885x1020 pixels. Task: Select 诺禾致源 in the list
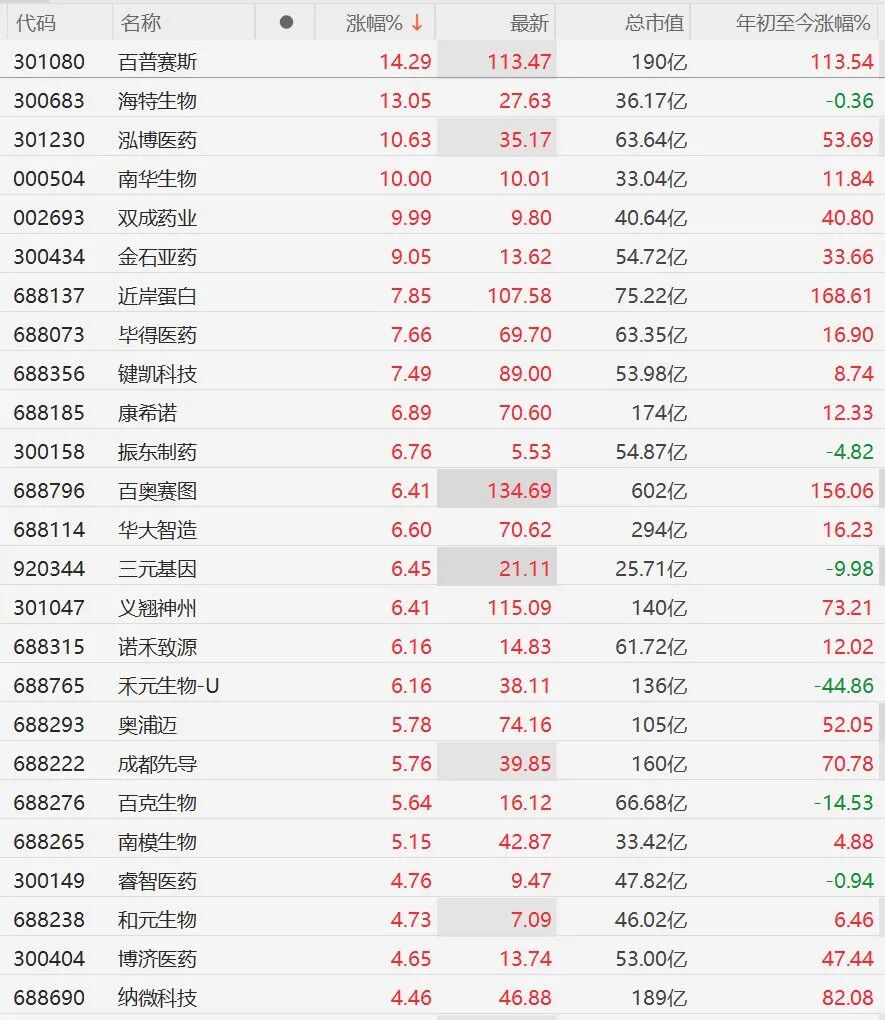[x=157, y=647]
